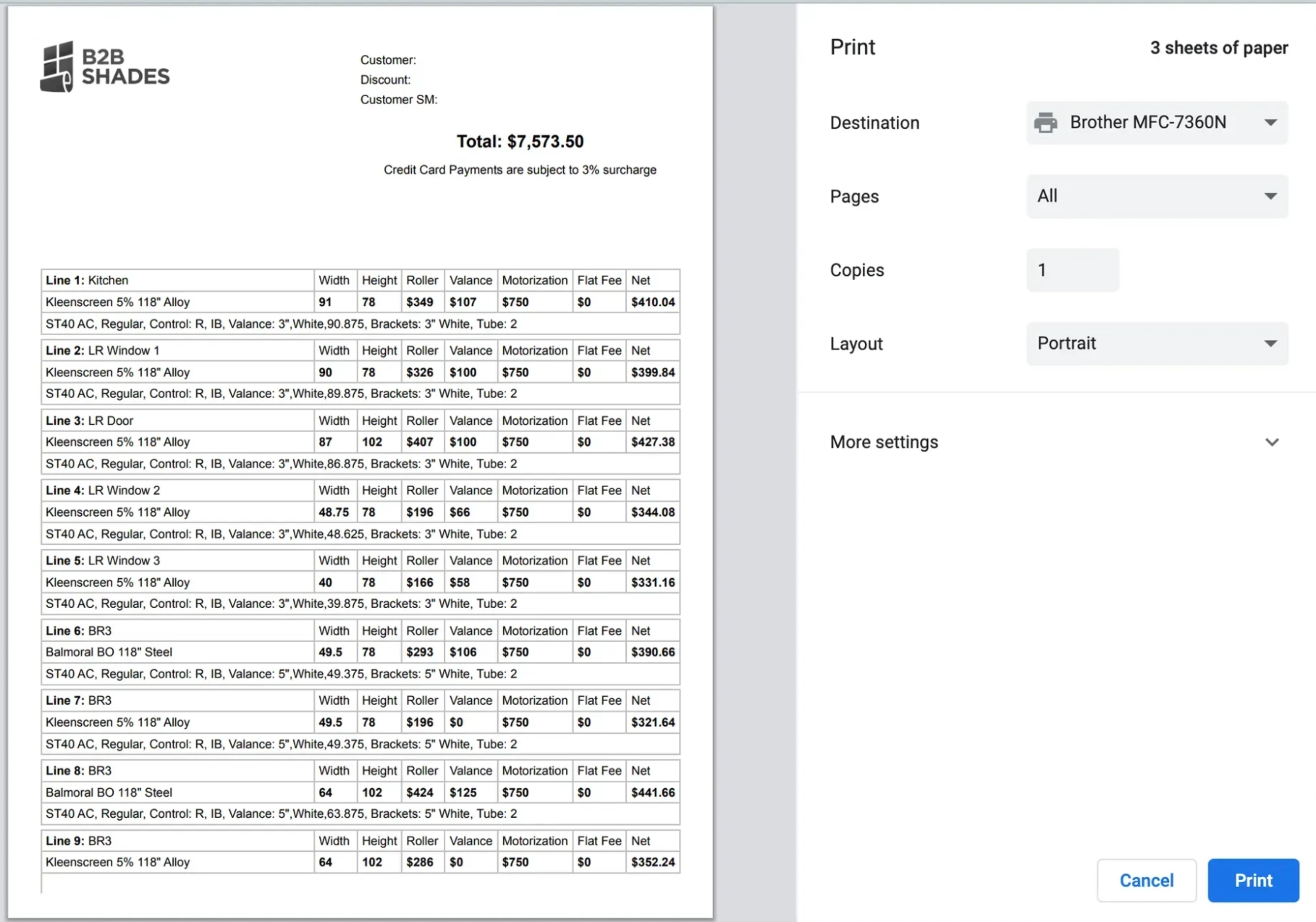Open the Destination printer dropdown

point(1156,123)
